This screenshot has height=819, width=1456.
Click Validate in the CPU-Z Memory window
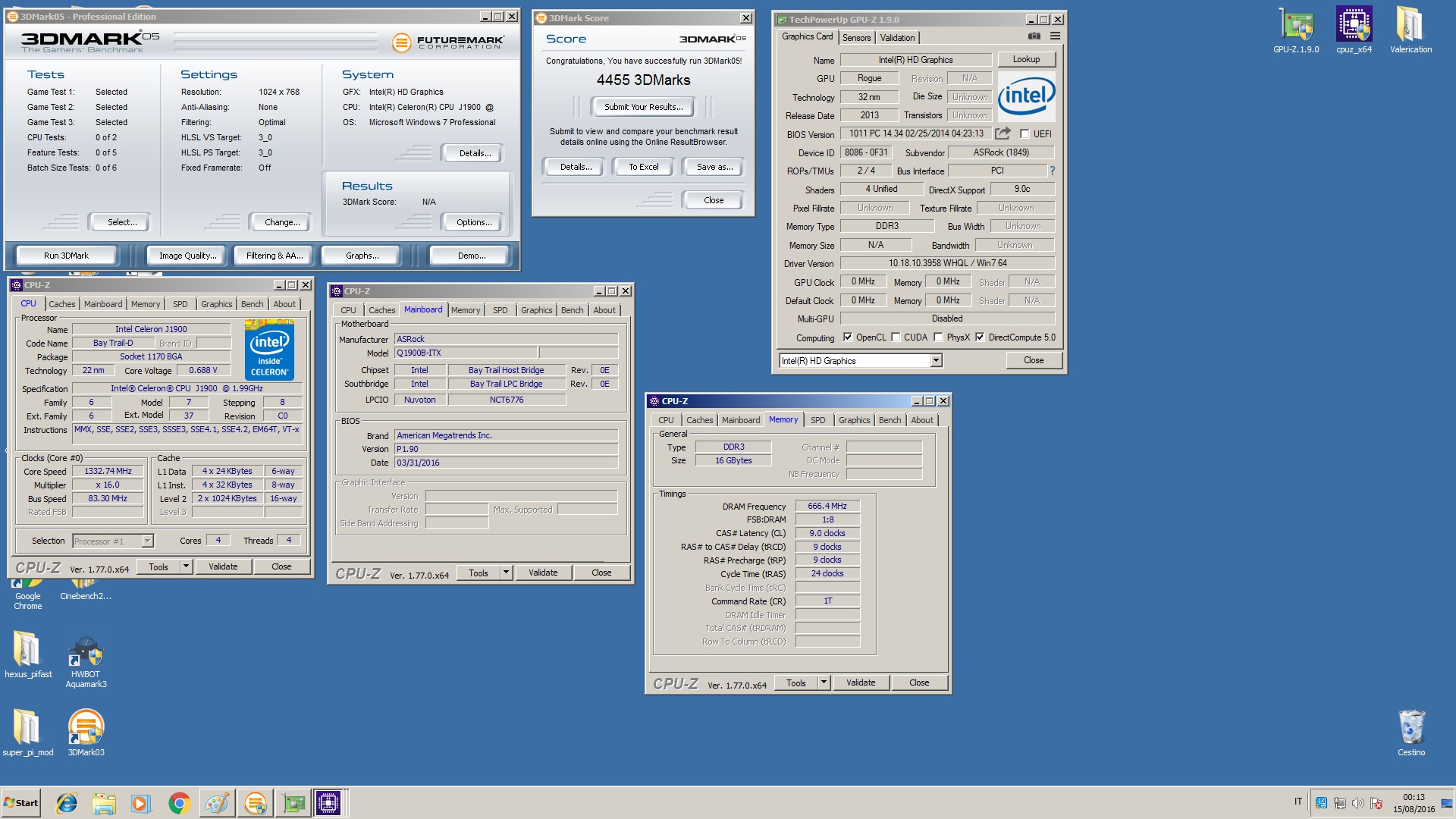click(860, 682)
